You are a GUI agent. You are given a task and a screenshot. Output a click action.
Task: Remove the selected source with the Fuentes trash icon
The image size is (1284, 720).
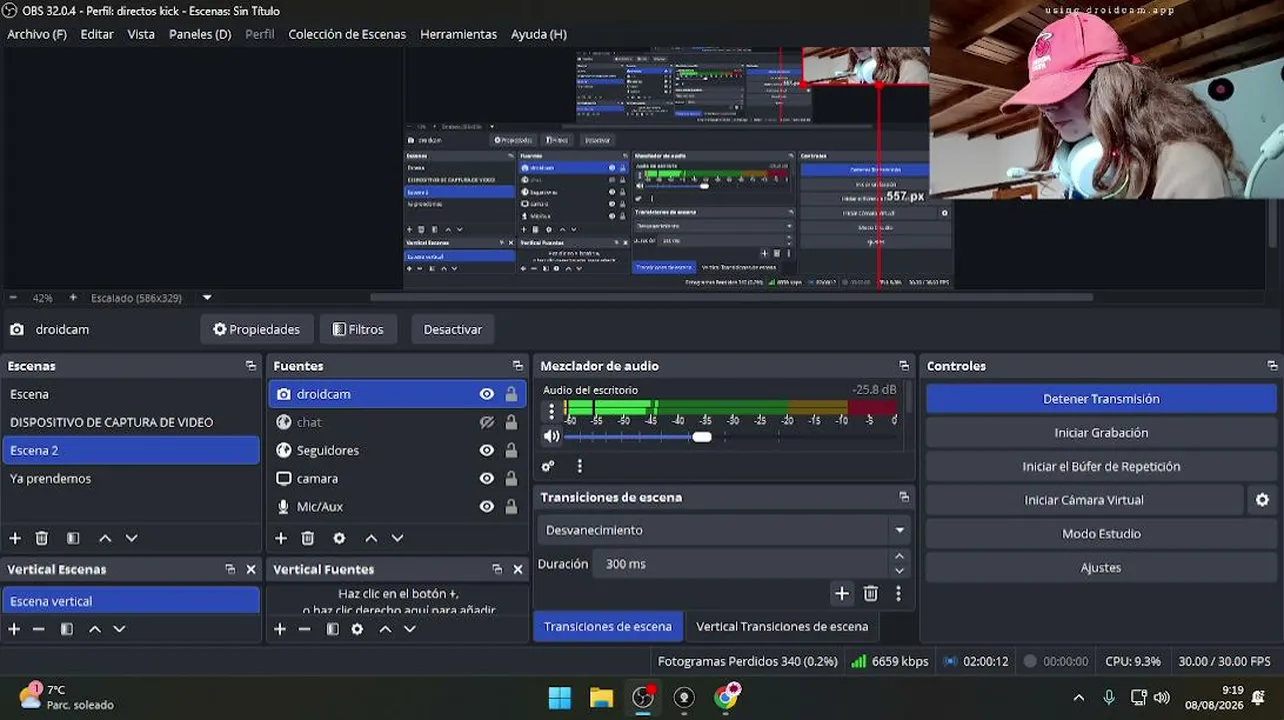pyautogui.click(x=308, y=538)
